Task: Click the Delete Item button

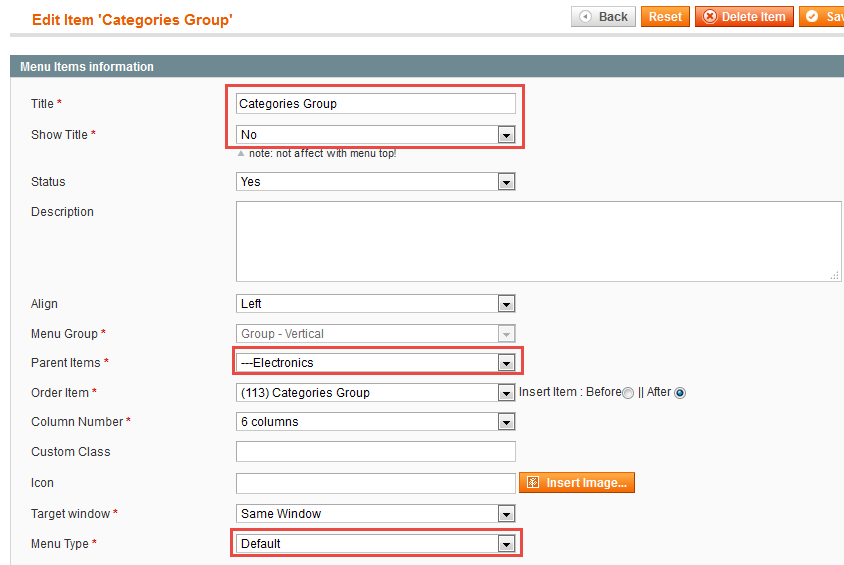Action: (x=744, y=17)
